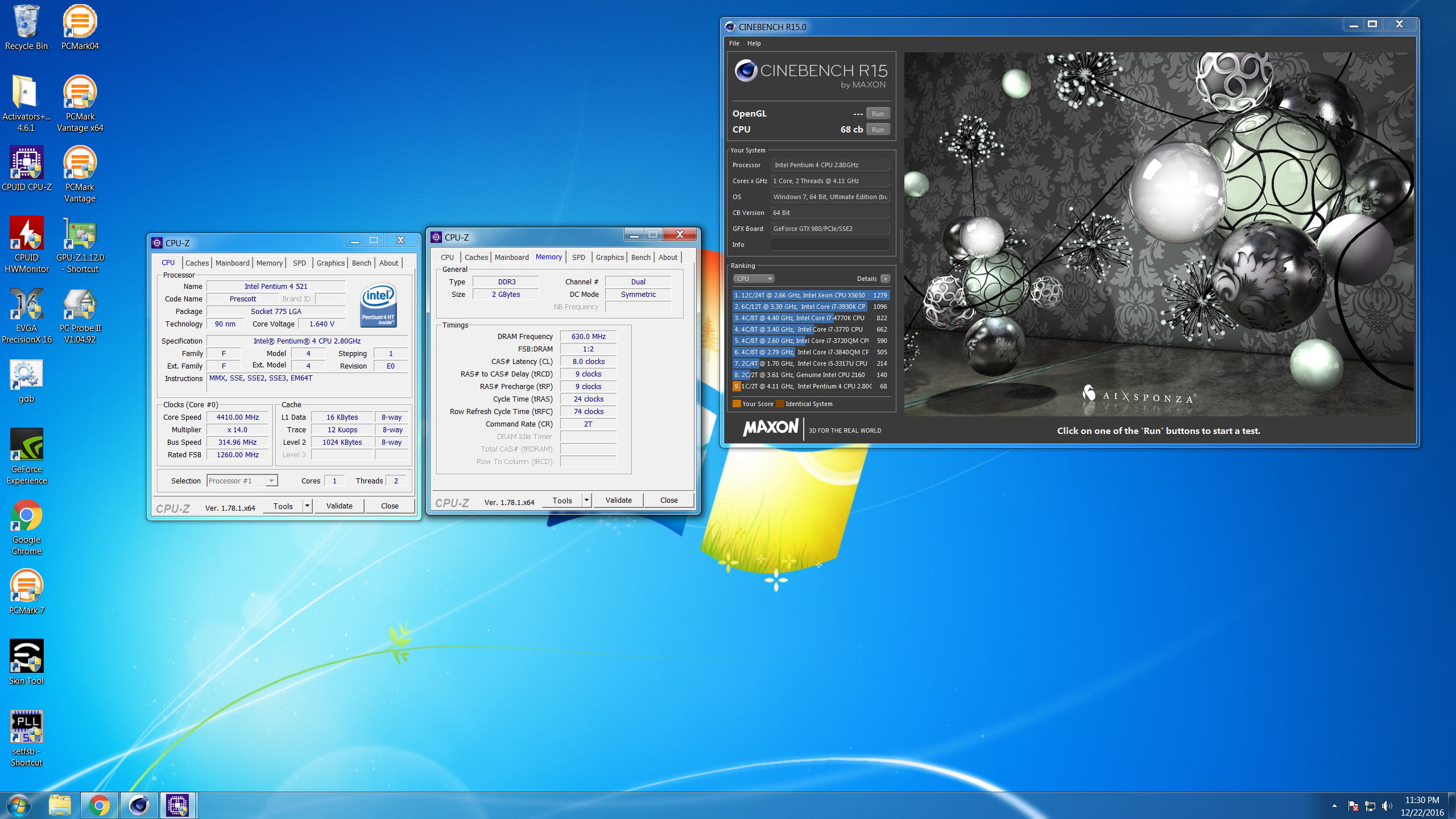Open the gdb desktop icon
Image resolution: width=1456 pixels, height=819 pixels.
pyautogui.click(x=26, y=380)
